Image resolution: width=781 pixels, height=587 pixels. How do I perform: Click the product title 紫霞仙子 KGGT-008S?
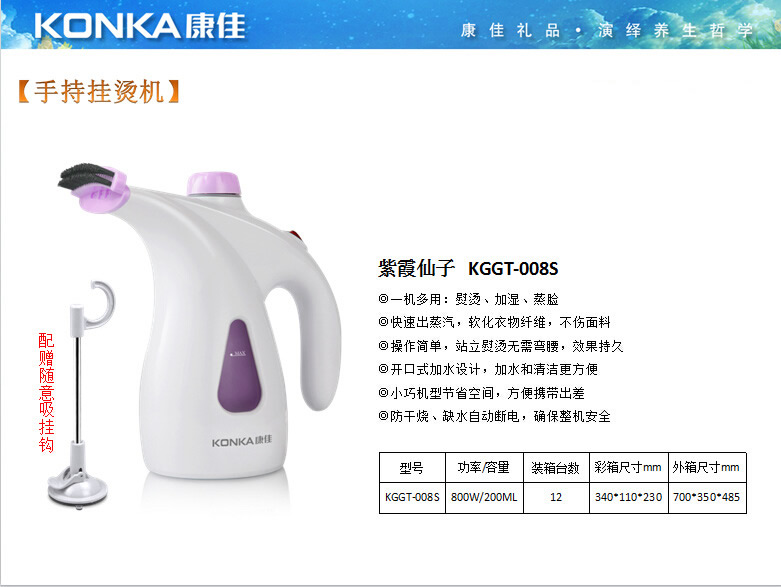(468, 268)
